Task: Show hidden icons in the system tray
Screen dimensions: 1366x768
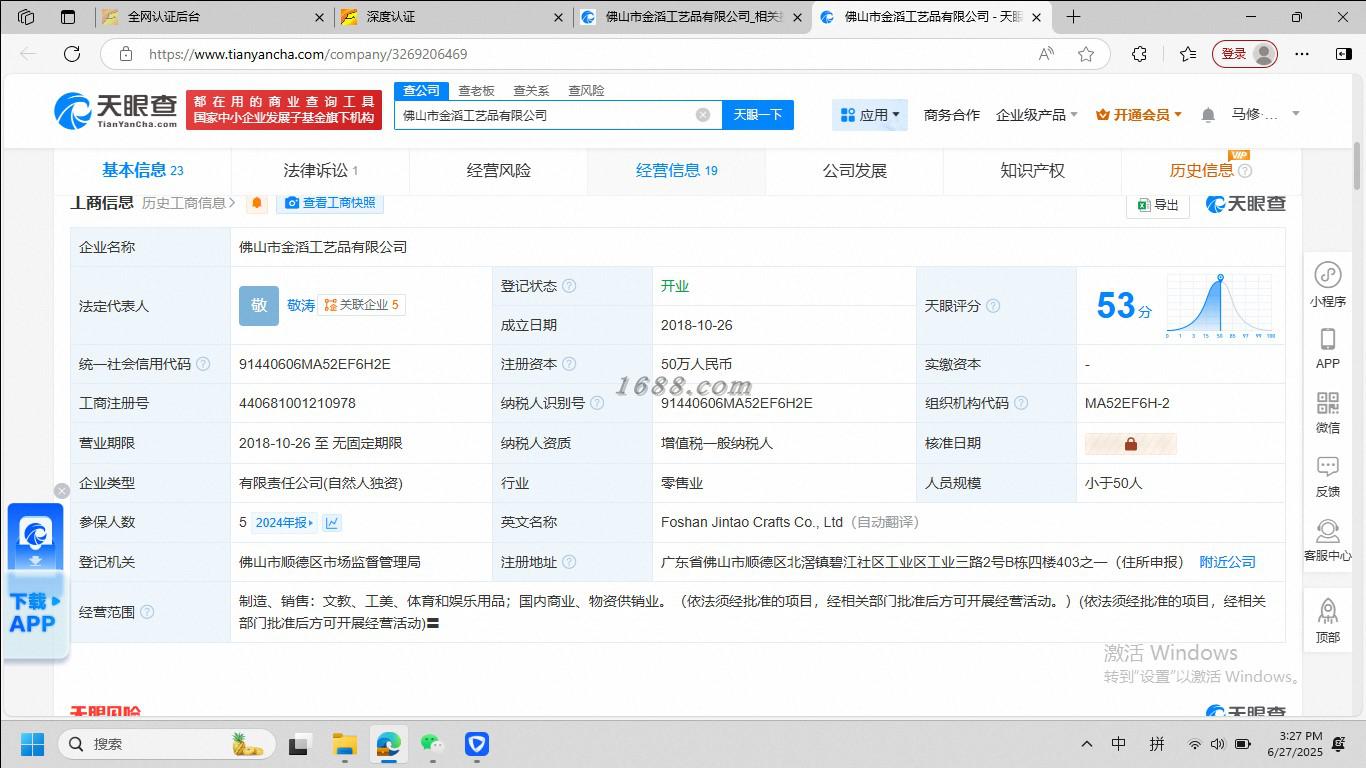Action: 1087,744
